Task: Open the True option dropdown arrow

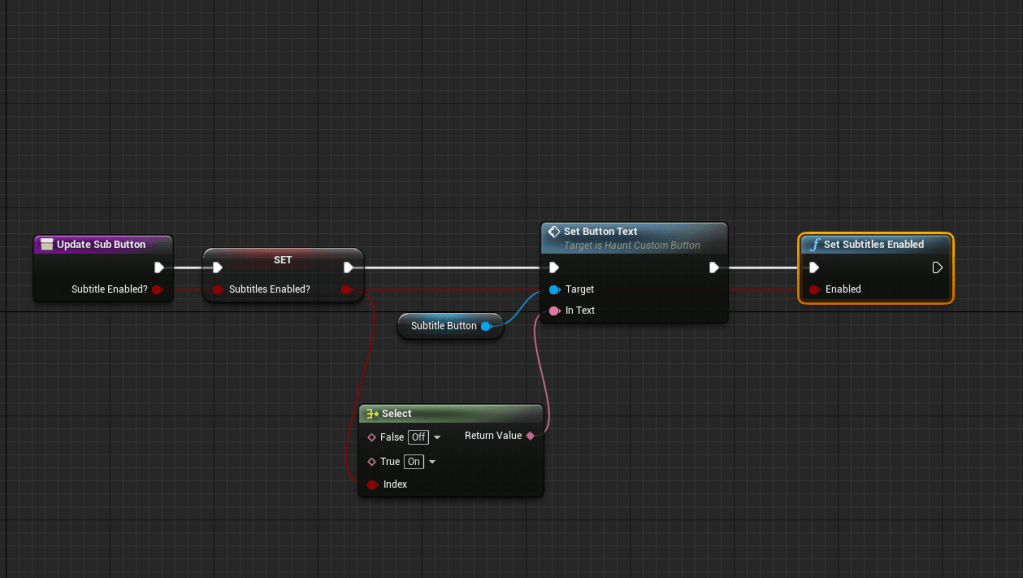Action: coord(432,462)
